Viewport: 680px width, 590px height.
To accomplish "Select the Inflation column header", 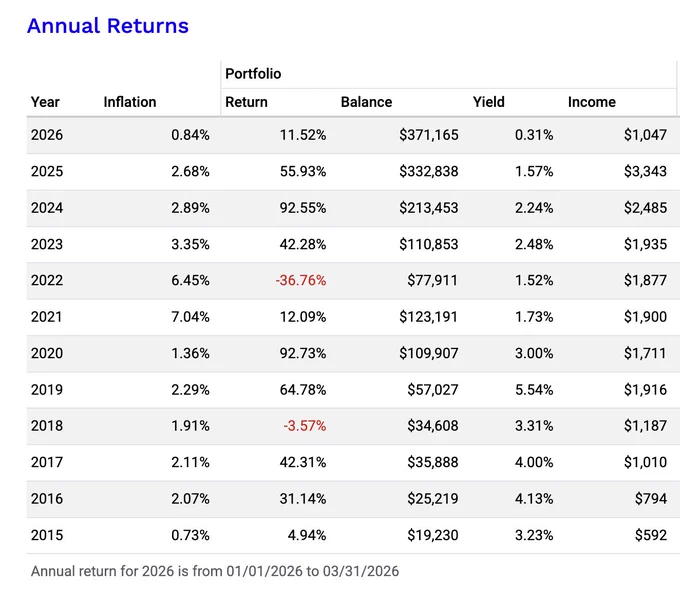I will [x=130, y=102].
